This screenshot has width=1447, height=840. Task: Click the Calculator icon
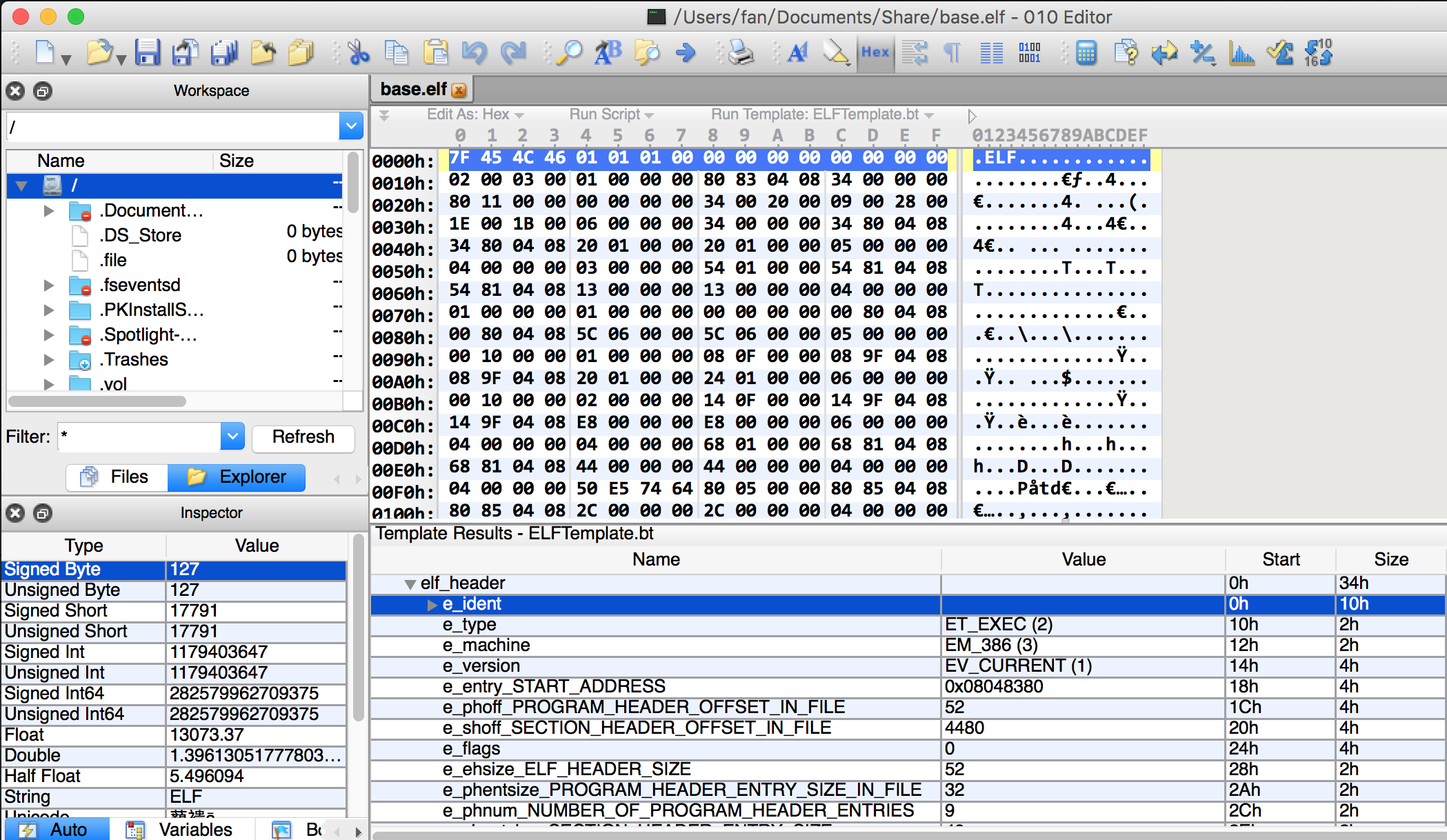coord(1086,53)
